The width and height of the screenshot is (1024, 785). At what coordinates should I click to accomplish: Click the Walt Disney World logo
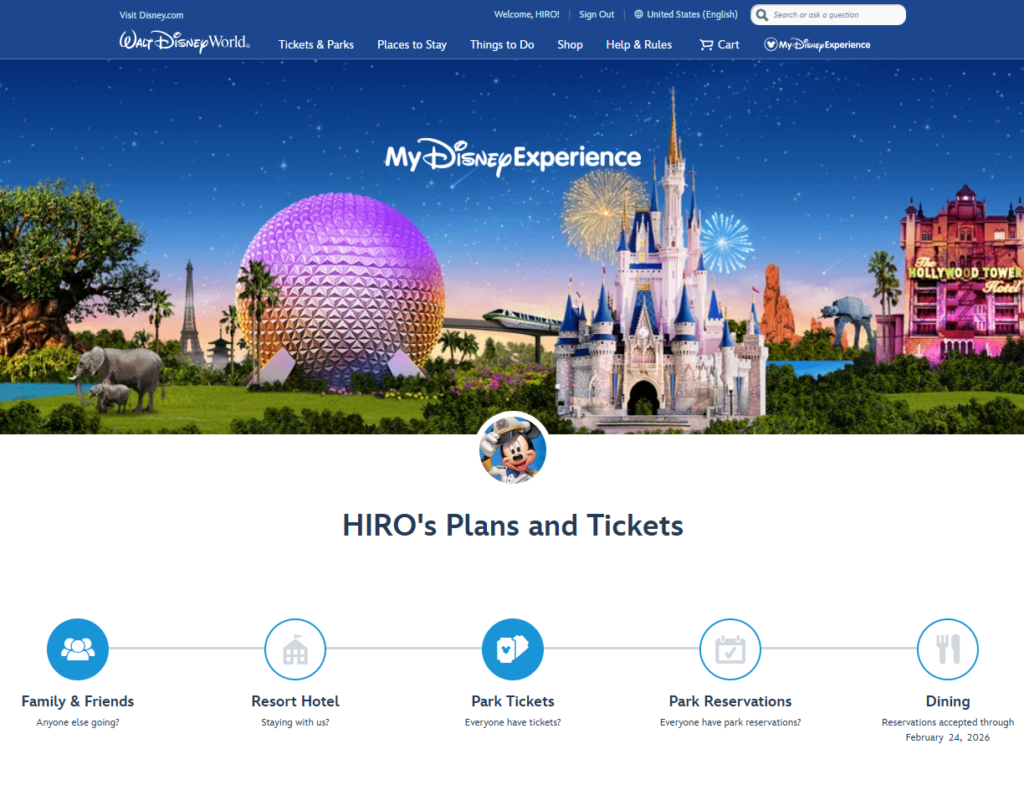(185, 42)
